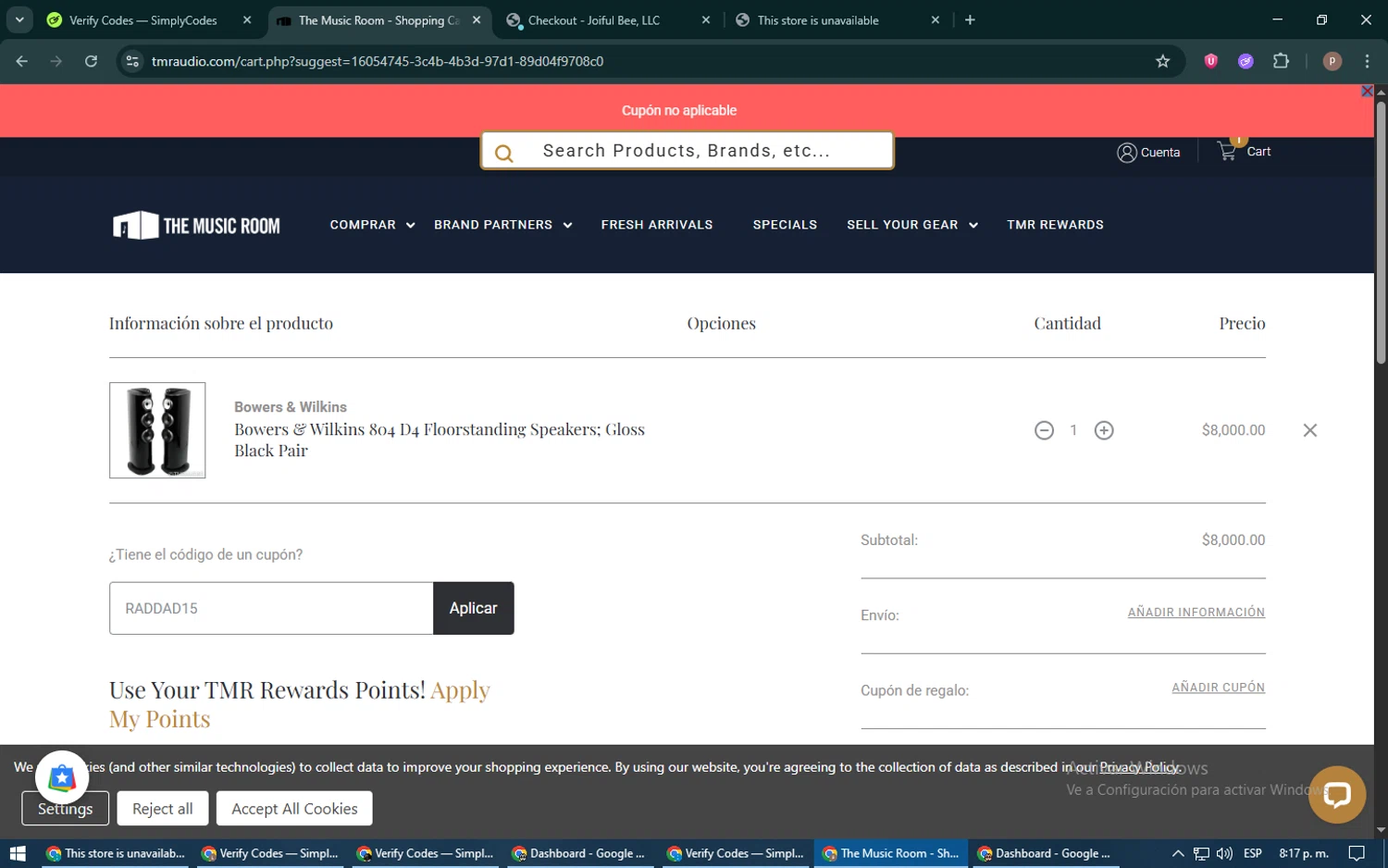Close The Music Room tab

point(477,19)
